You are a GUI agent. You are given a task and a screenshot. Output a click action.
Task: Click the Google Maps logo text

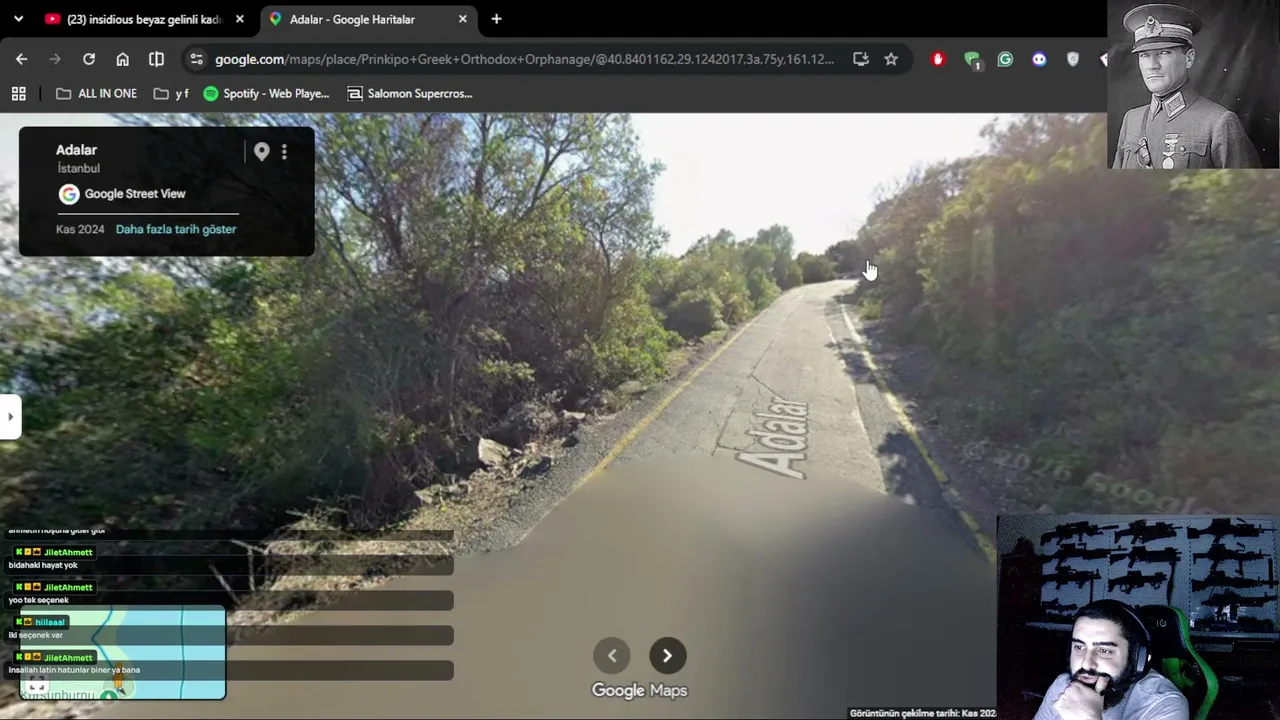click(640, 690)
